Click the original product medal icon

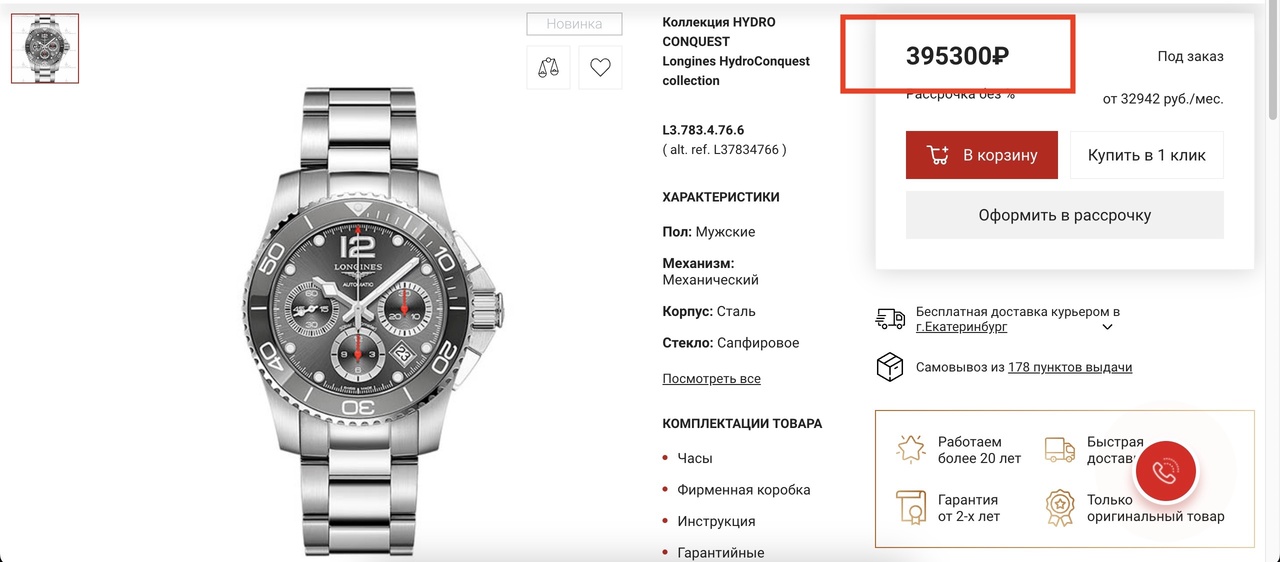pyautogui.click(x=1060, y=508)
